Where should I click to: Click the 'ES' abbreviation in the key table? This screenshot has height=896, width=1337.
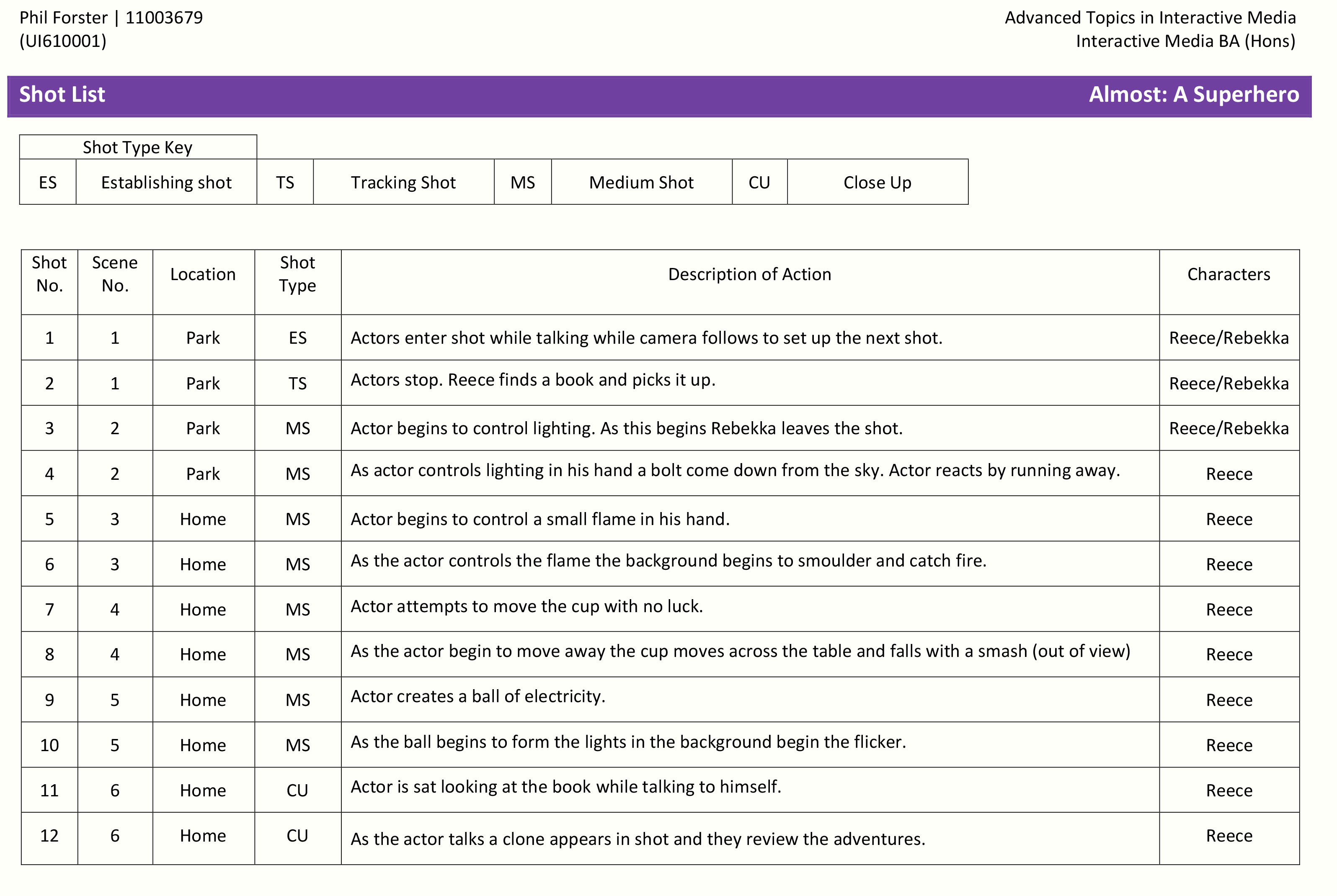(x=47, y=182)
